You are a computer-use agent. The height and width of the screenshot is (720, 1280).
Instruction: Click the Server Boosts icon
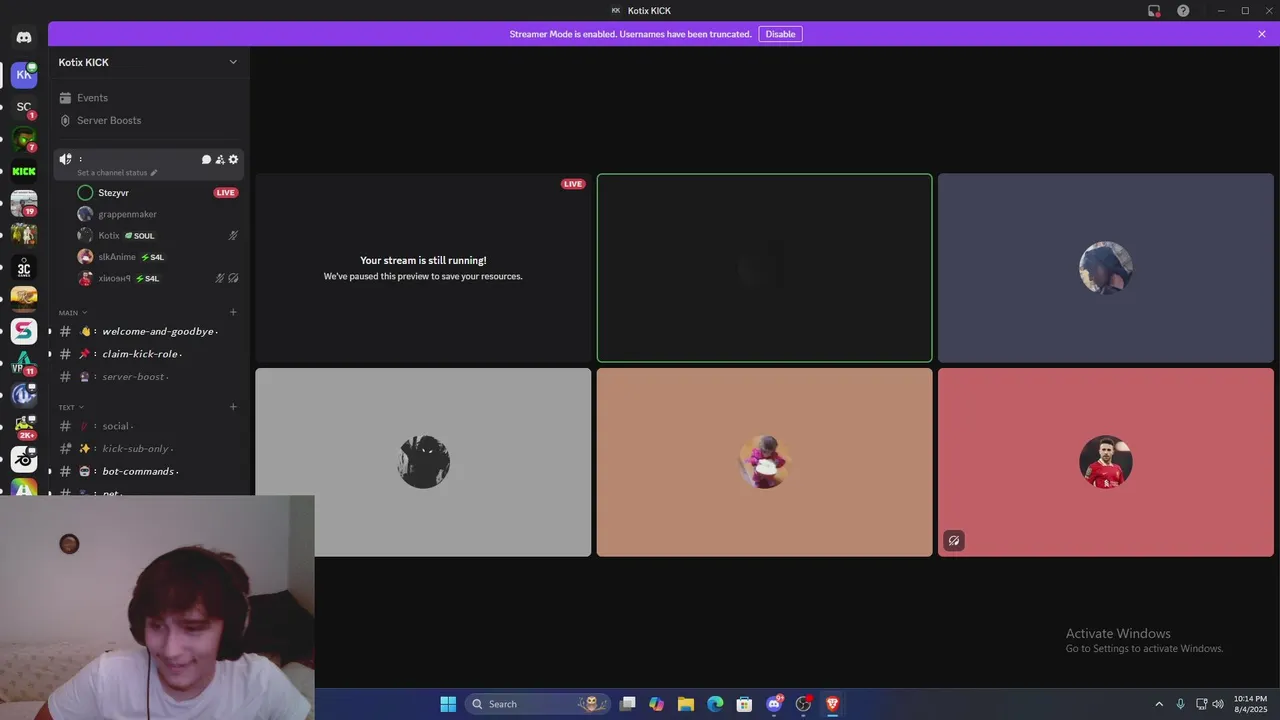65,120
